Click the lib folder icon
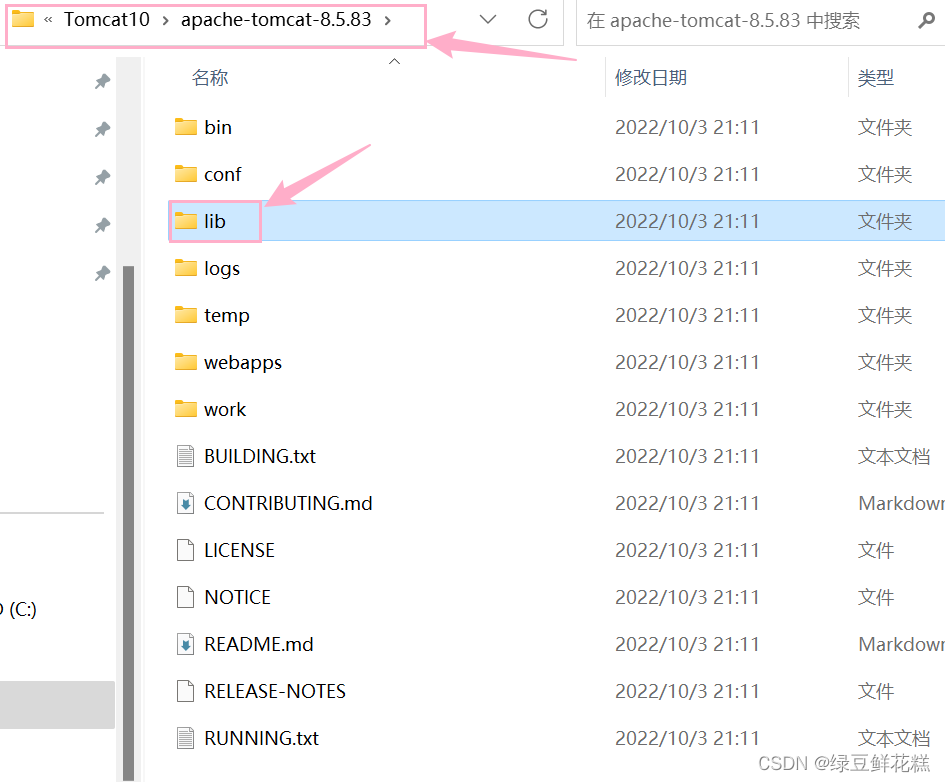 [186, 221]
